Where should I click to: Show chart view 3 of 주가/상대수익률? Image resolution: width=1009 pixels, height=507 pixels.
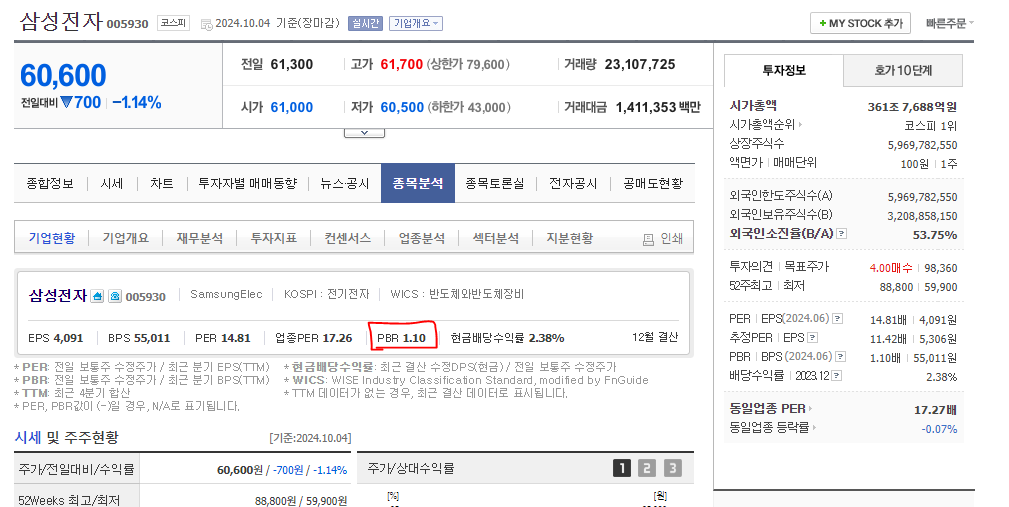672,468
